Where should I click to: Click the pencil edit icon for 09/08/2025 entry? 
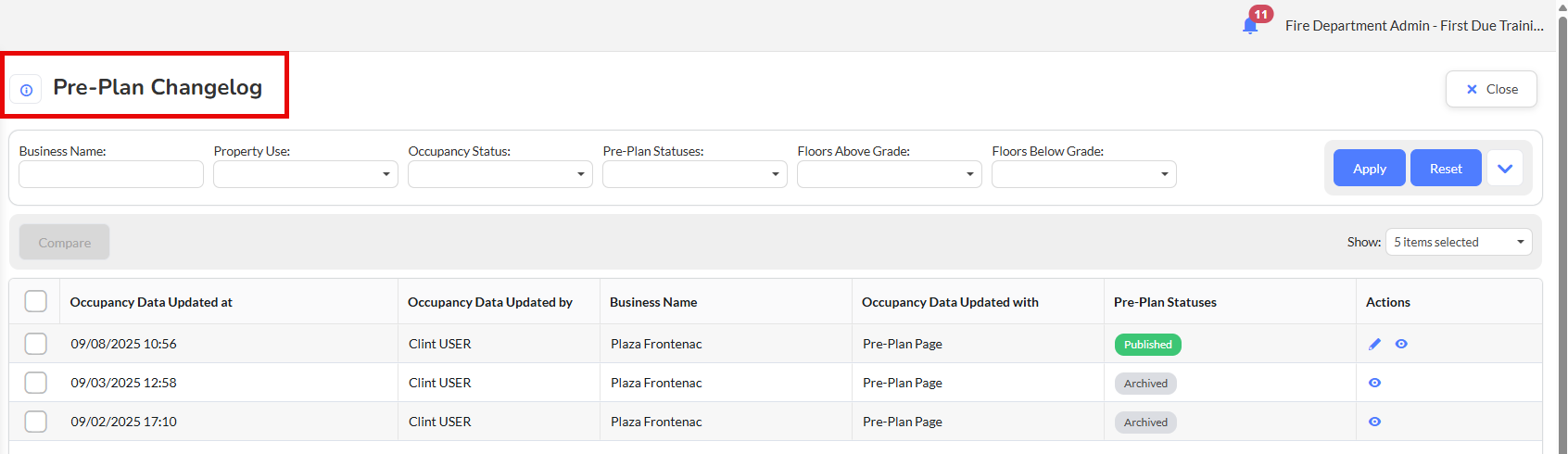coord(1374,344)
